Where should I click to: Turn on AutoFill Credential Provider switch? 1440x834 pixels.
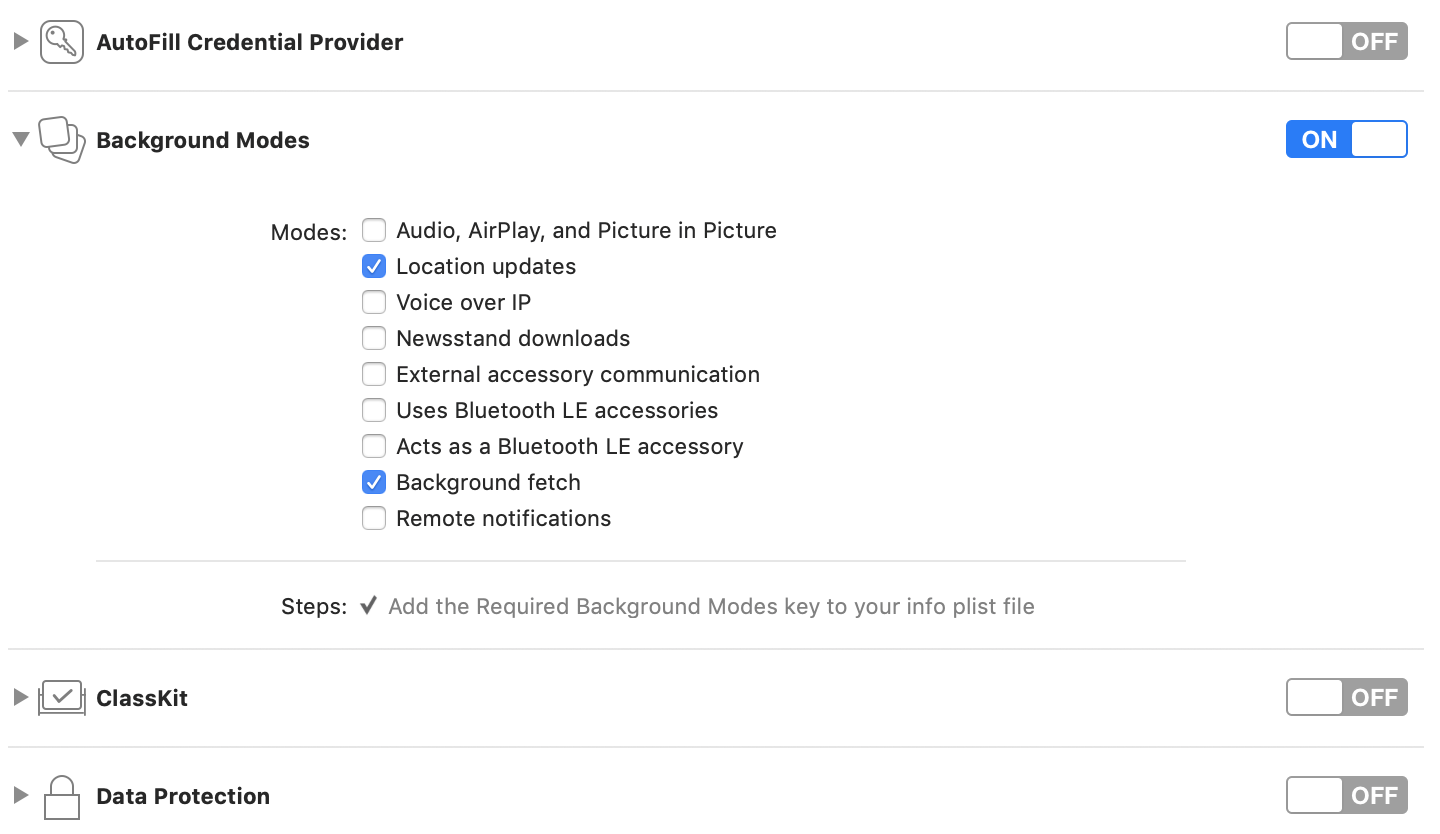1346,42
